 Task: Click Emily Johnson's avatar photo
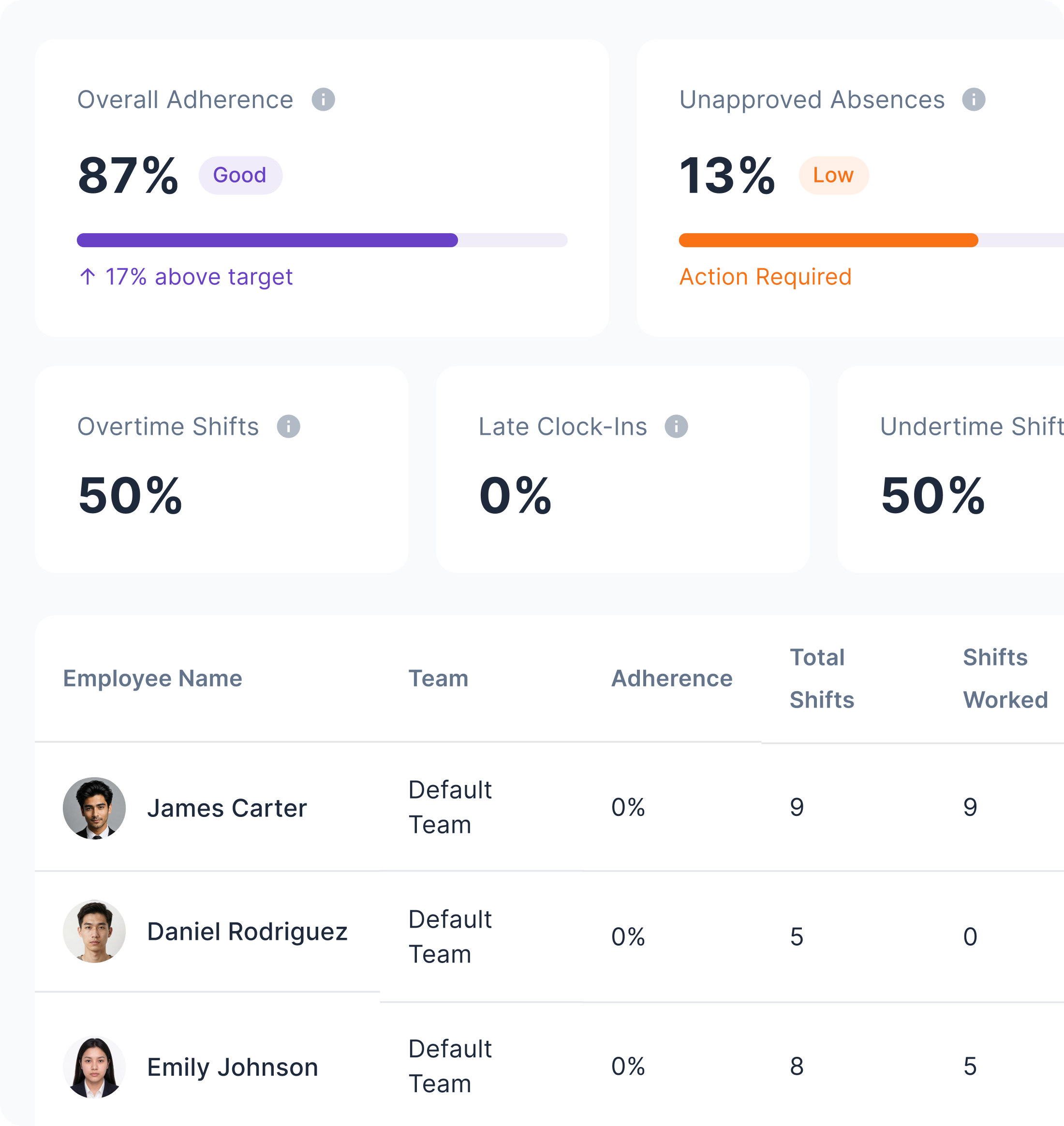(94, 1067)
